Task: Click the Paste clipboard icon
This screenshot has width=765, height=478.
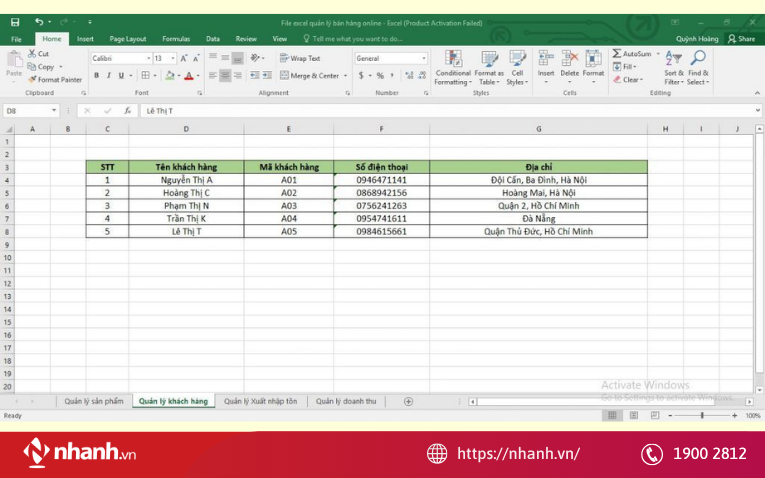Action: (x=14, y=60)
